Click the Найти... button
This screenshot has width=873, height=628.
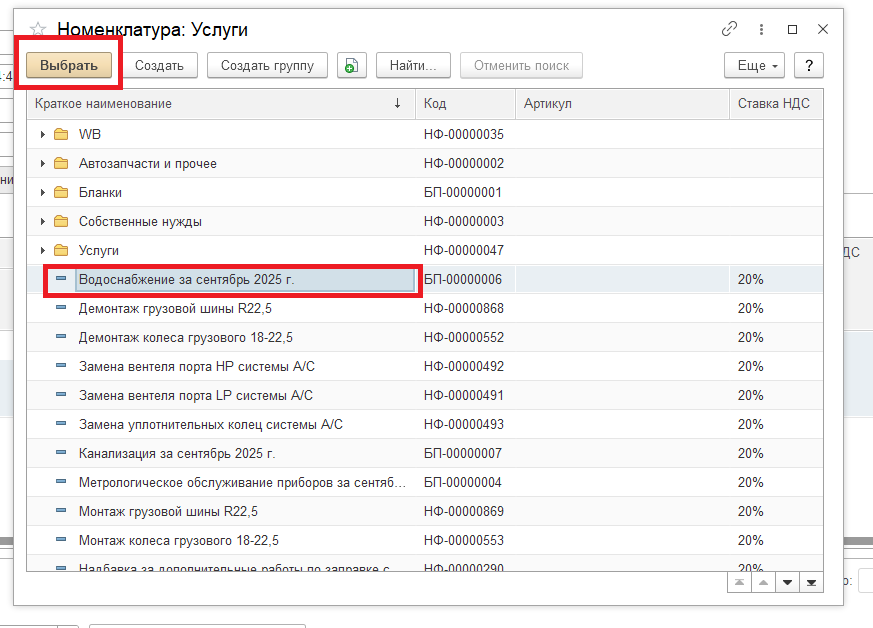click(x=413, y=66)
